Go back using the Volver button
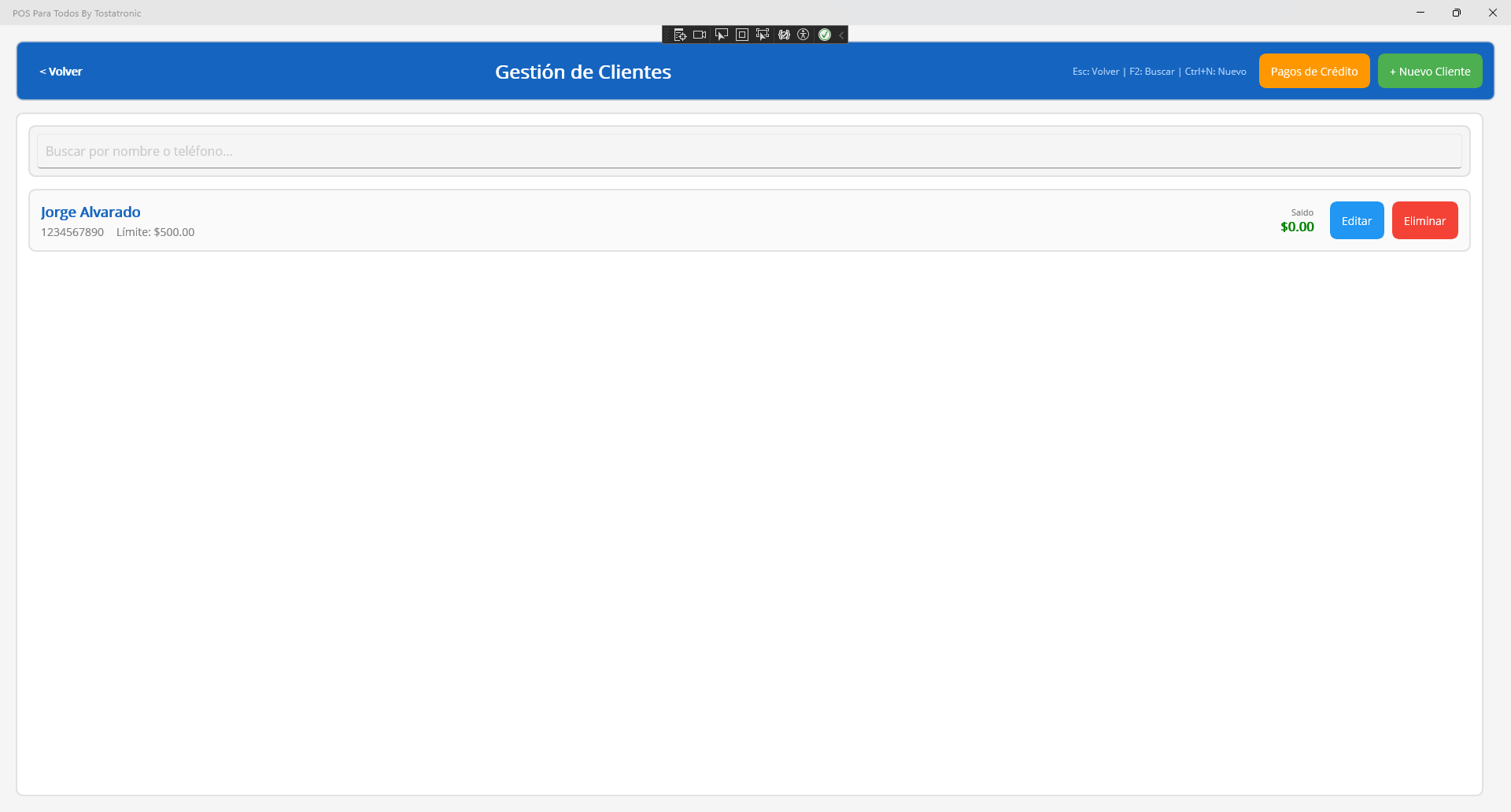This screenshot has height=812, width=1511. (61, 72)
